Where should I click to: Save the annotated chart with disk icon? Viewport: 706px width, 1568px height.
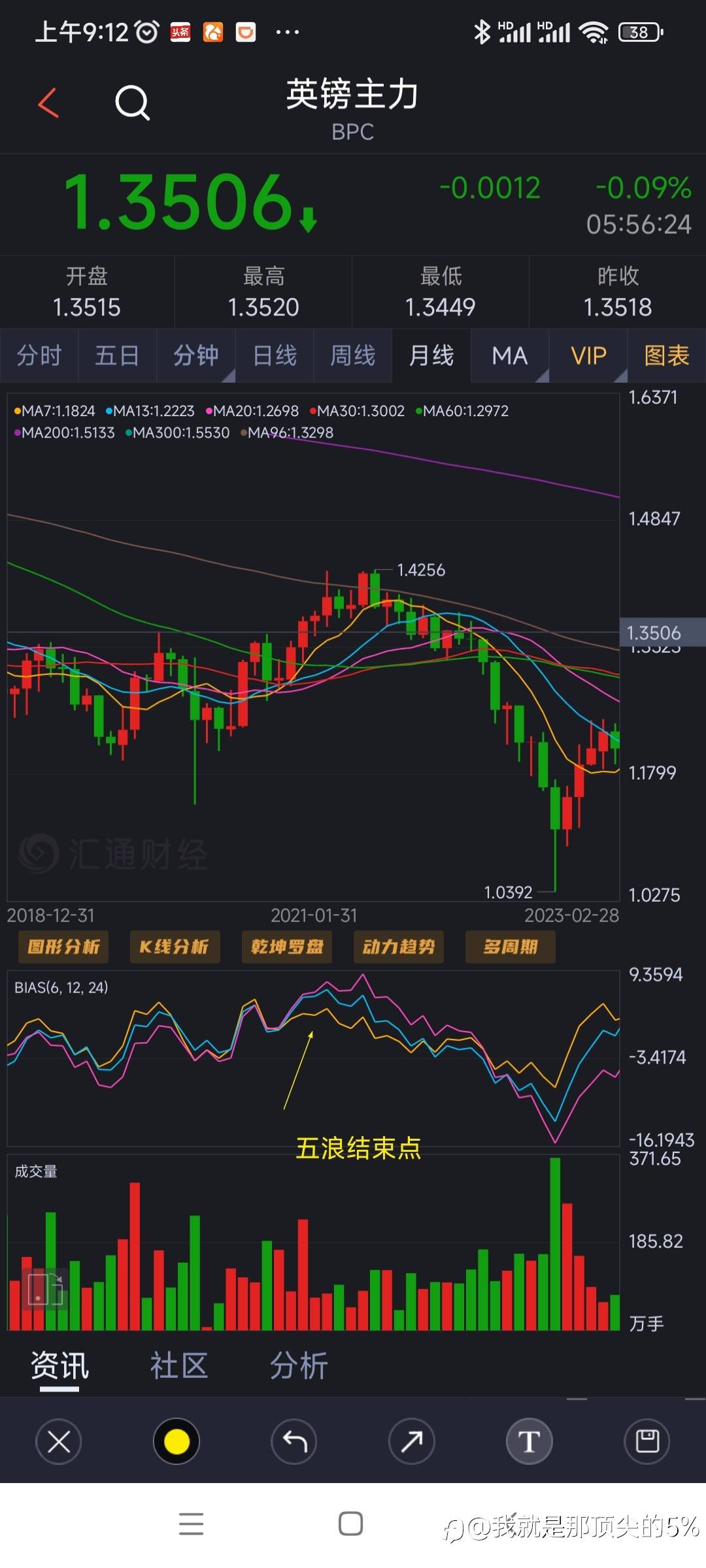(x=647, y=1441)
